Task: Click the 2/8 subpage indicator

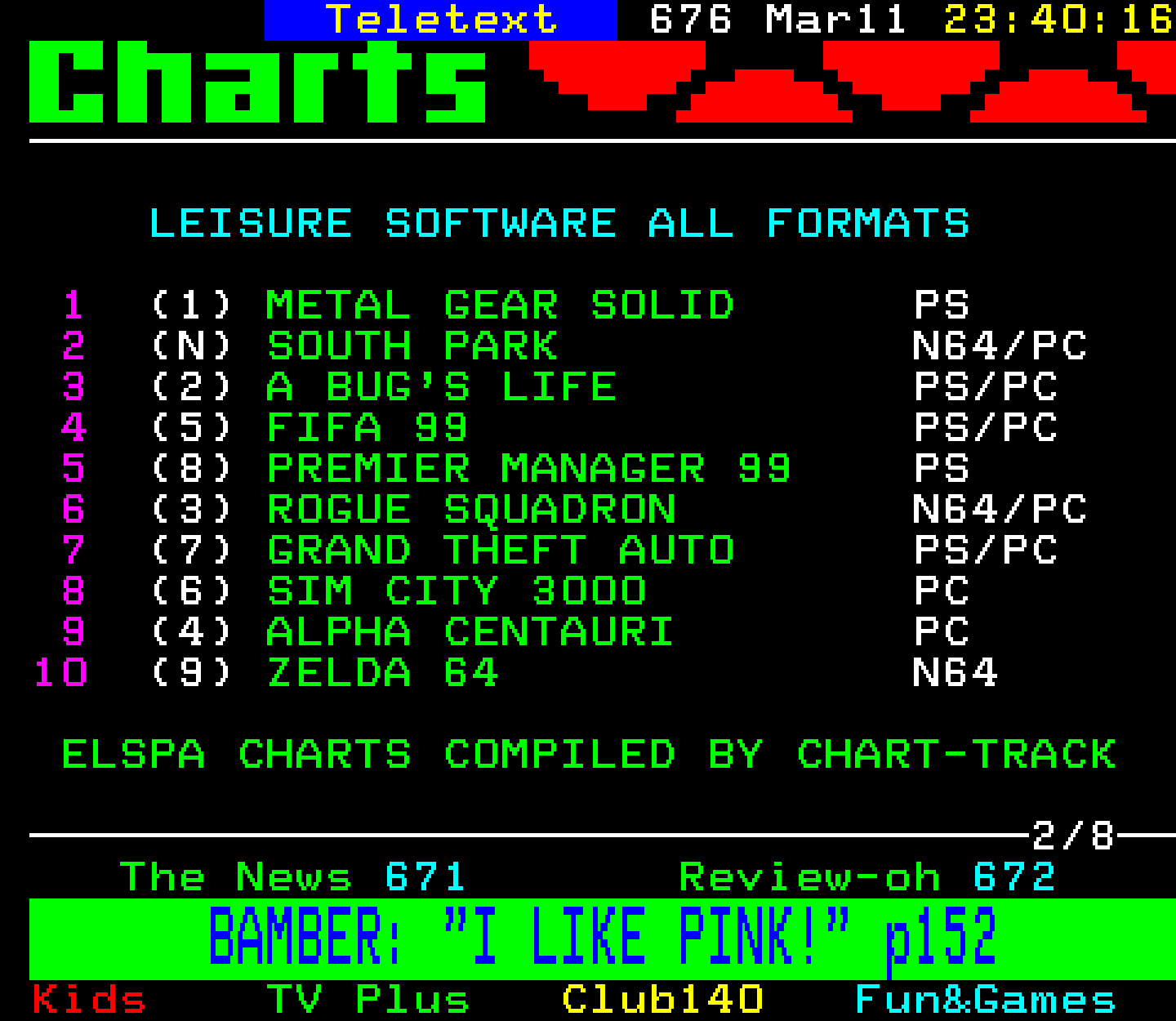Action: point(1072,836)
